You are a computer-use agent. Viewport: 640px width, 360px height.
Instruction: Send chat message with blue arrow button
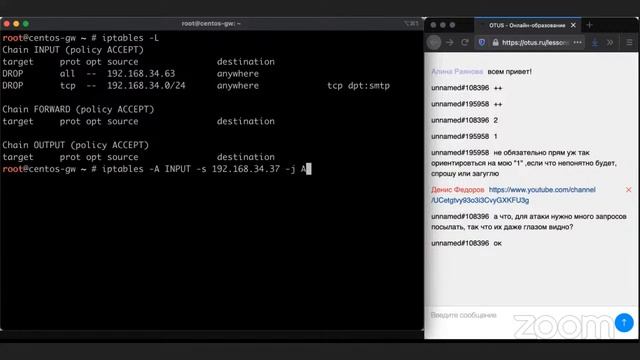coord(624,322)
